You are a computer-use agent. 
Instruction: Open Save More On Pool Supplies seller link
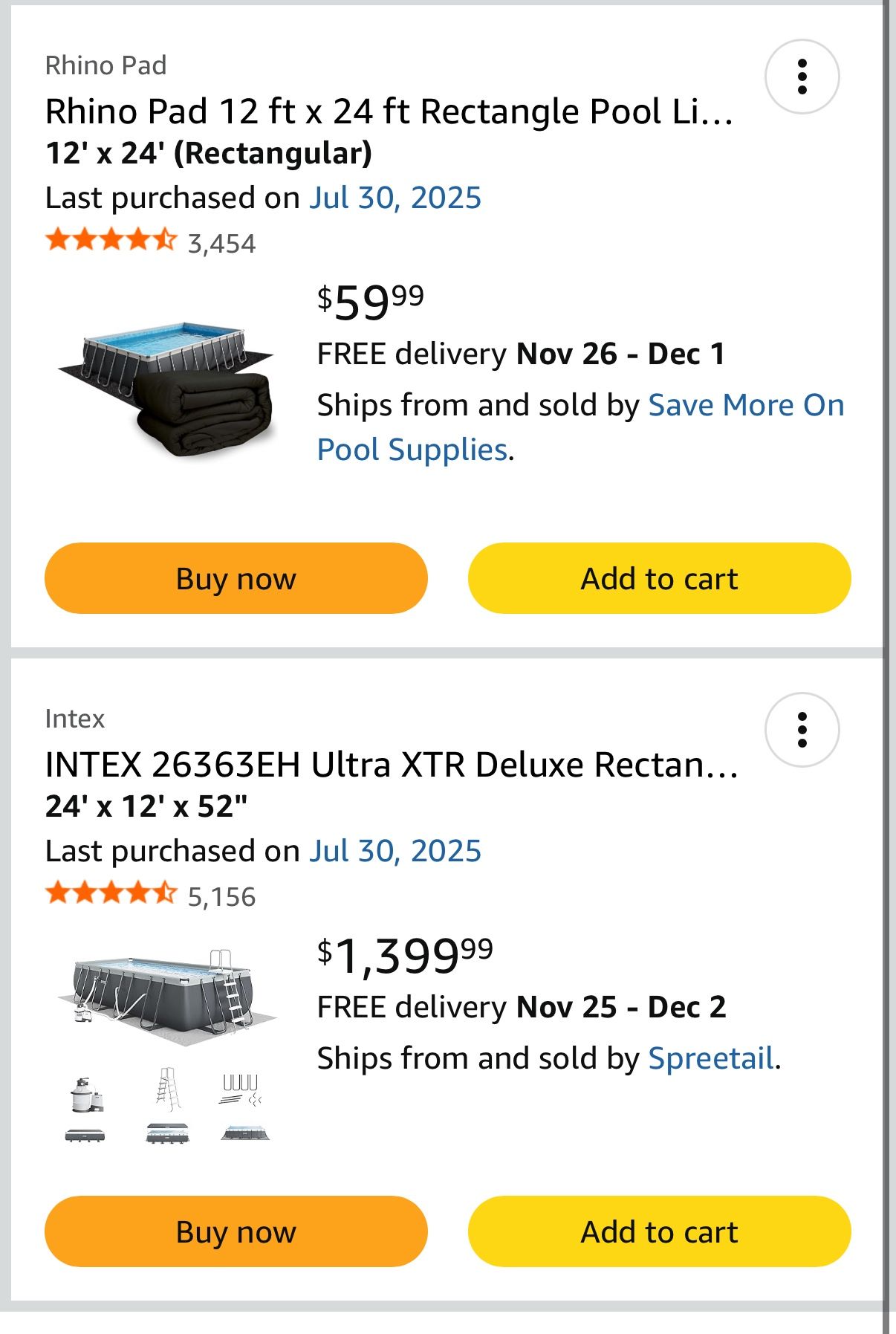[x=745, y=406]
